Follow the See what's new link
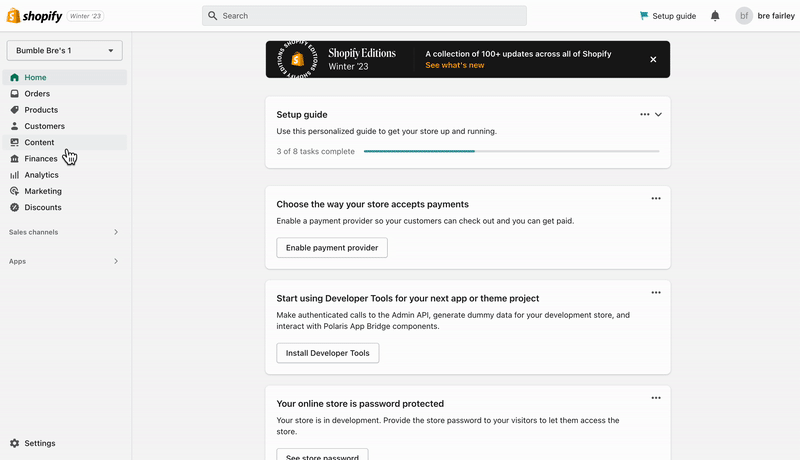The width and height of the screenshot is (800, 460). coord(455,65)
